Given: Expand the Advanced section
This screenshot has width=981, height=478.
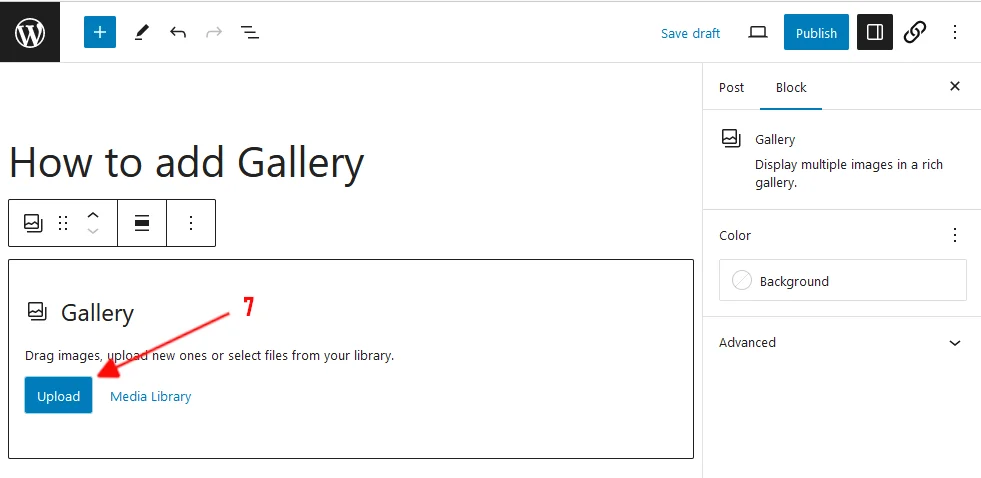Looking at the screenshot, I should [x=955, y=342].
